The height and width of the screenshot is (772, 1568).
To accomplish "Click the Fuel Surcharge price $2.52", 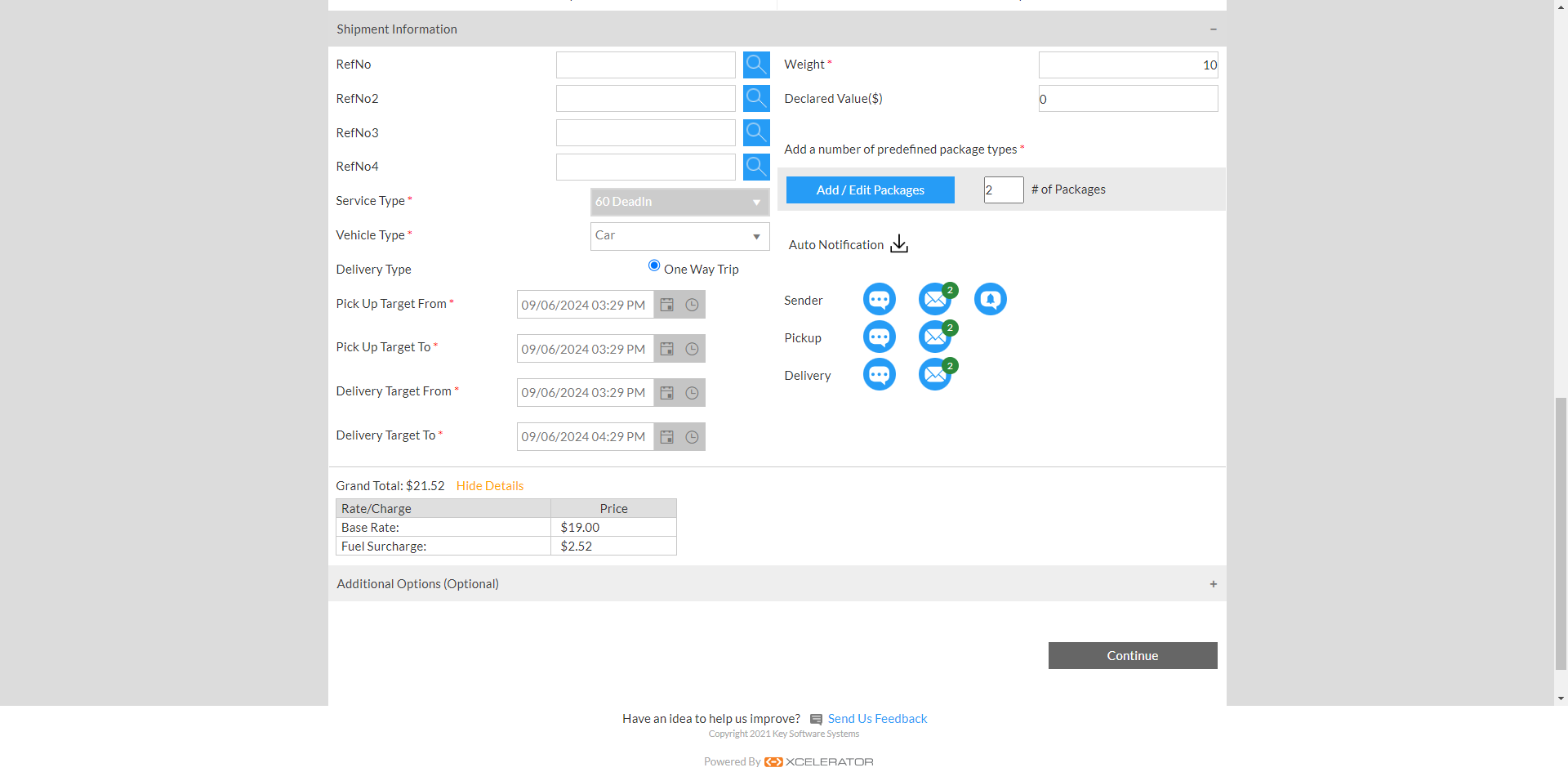I will (577, 547).
